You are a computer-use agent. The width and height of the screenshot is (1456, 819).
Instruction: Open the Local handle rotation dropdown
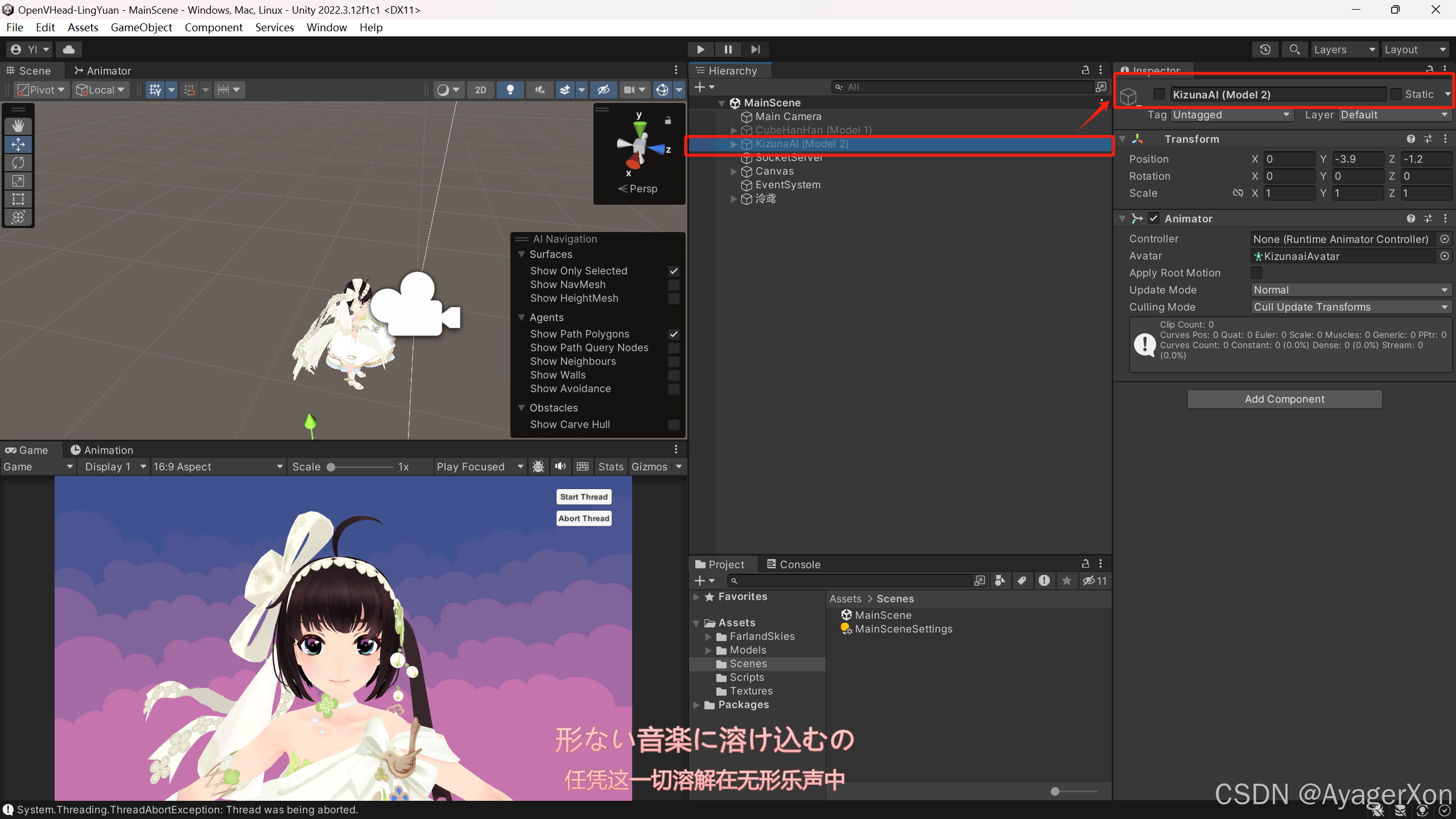(x=100, y=90)
